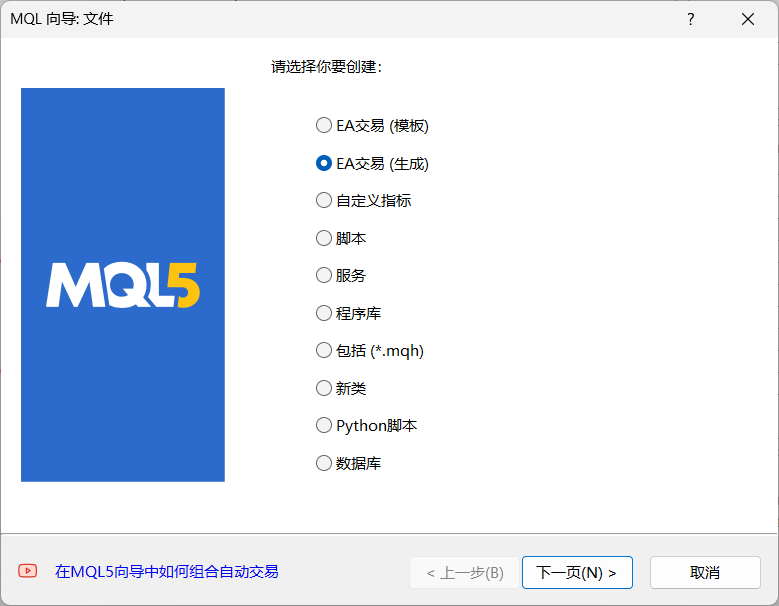Click the 下一页(N) > button
Image resolution: width=779 pixels, height=606 pixels.
pyautogui.click(x=577, y=573)
